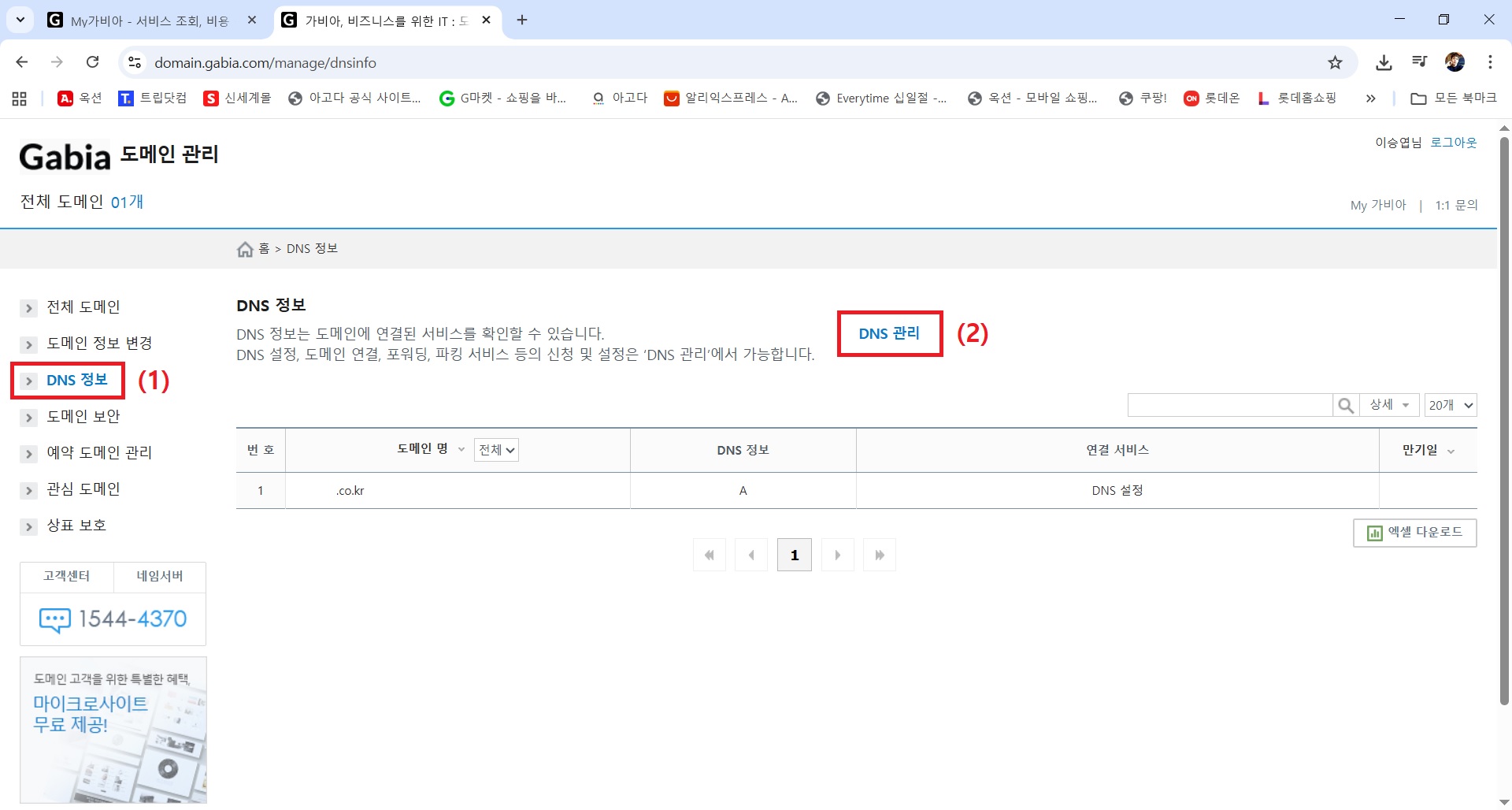Show more bookmarks with the chevron

[1371, 98]
